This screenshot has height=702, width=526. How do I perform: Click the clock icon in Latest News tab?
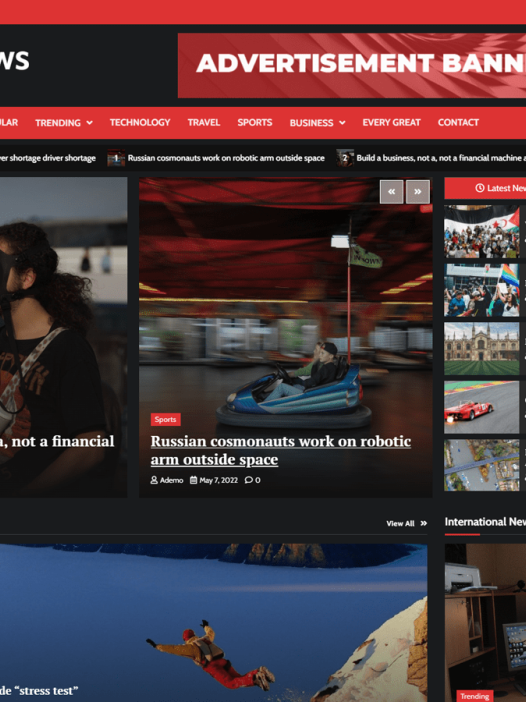point(480,188)
